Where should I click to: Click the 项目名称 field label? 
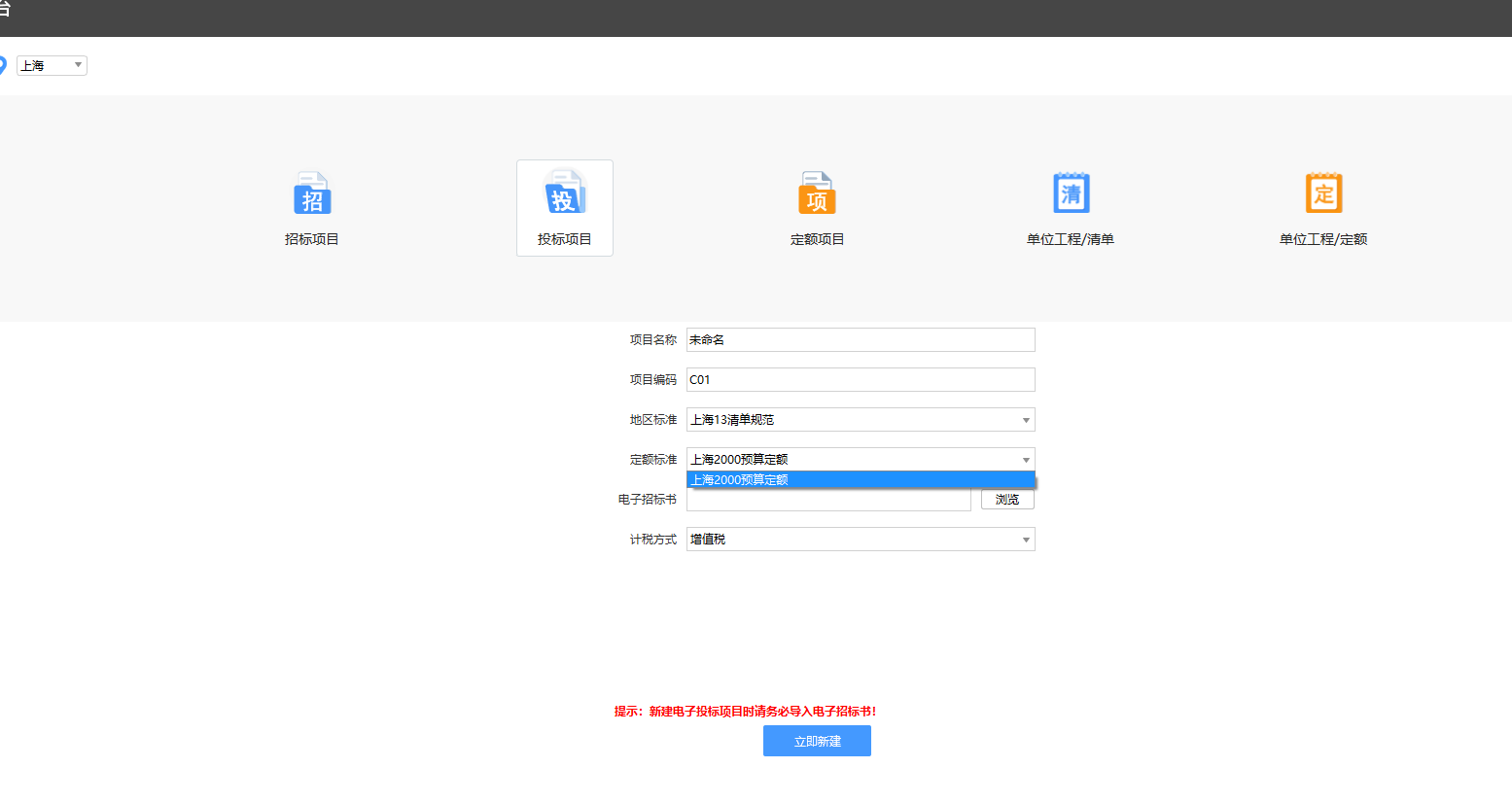pyautogui.click(x=653, y=340)
